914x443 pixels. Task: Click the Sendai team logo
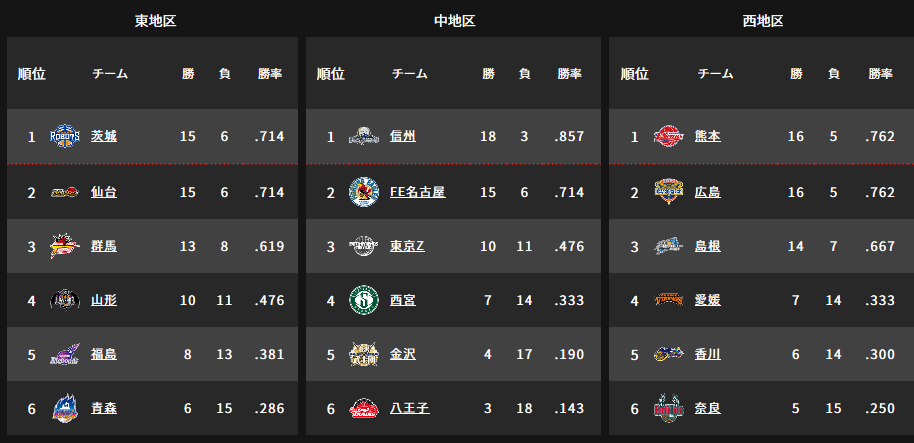click(65, 191)
